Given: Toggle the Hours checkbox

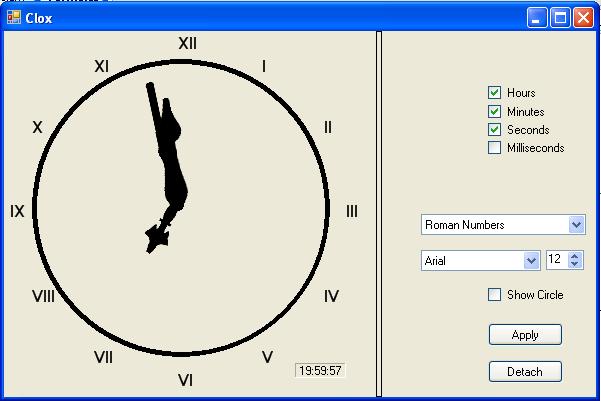Looking at the screenshot, I should [x=494, y=92].
